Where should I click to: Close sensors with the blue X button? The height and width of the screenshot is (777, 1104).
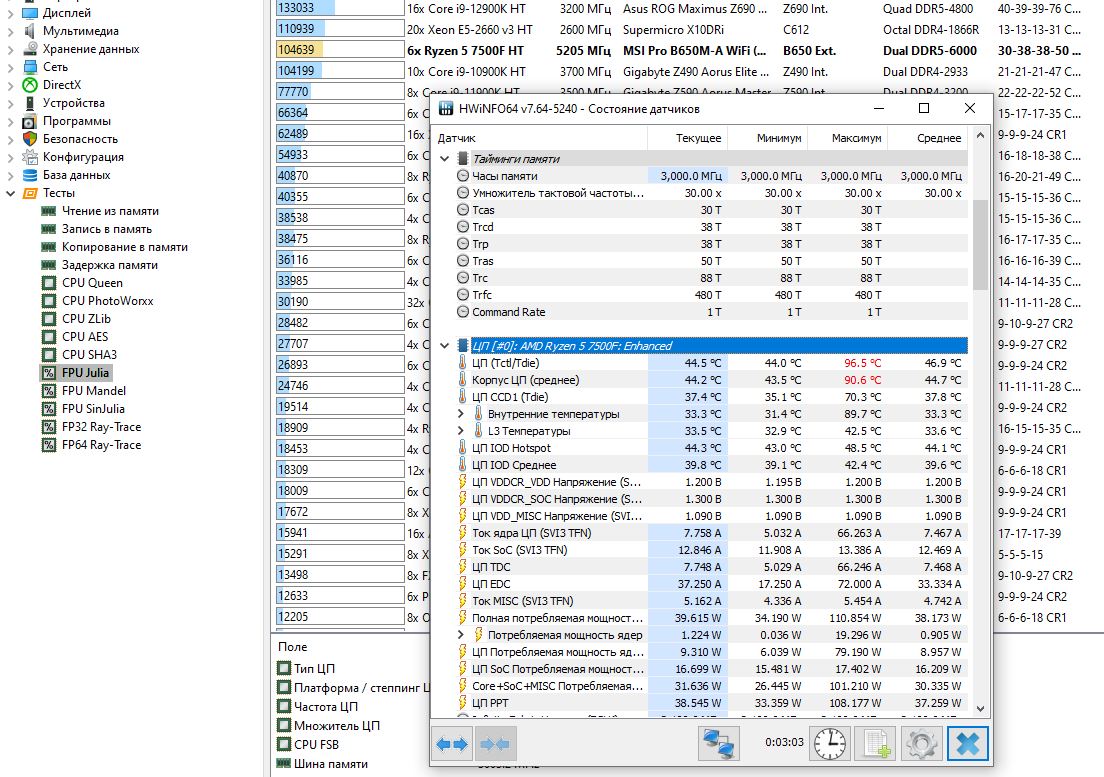coord(967,744)
